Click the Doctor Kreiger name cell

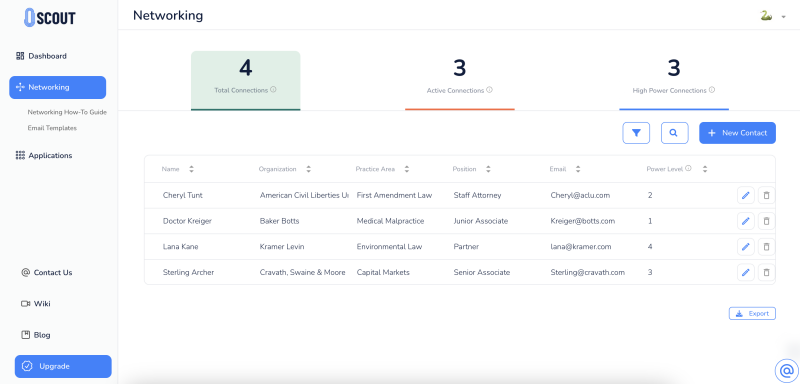point(187,221)
